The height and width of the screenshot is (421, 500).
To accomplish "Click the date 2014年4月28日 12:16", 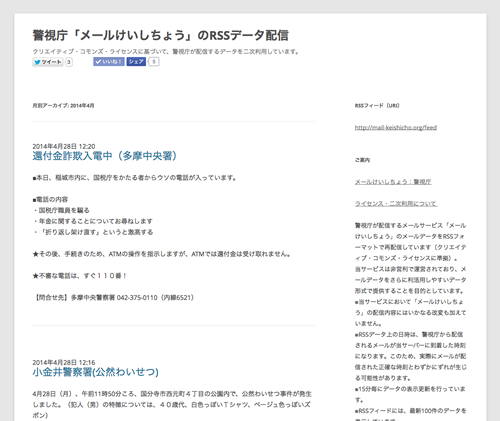I will pyautogui.click(x=64, y=362).
